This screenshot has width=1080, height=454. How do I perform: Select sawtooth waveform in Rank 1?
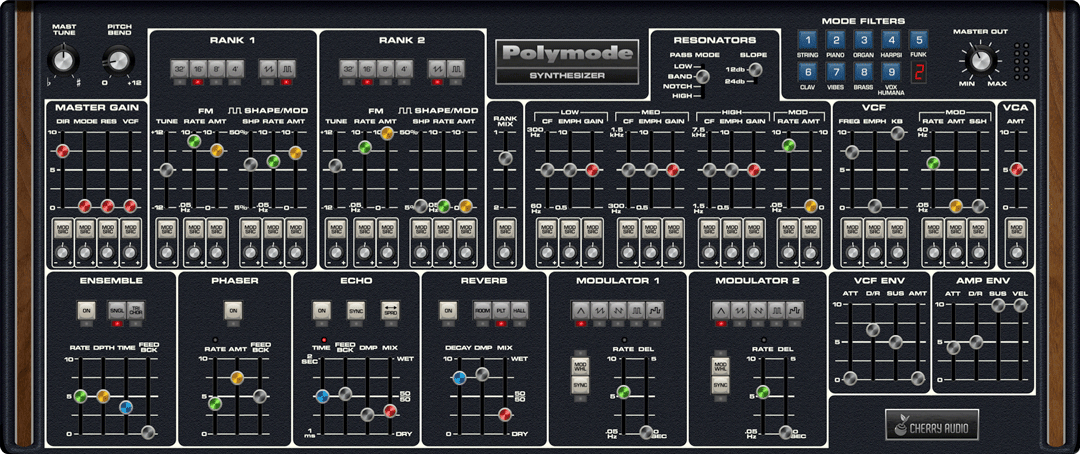click(x=267, y=68)
